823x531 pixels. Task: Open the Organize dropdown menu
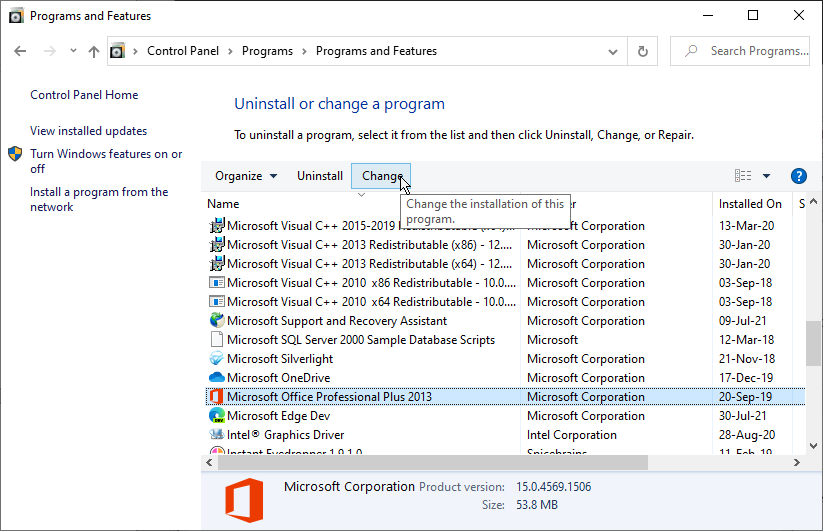[x=246, y=176]
